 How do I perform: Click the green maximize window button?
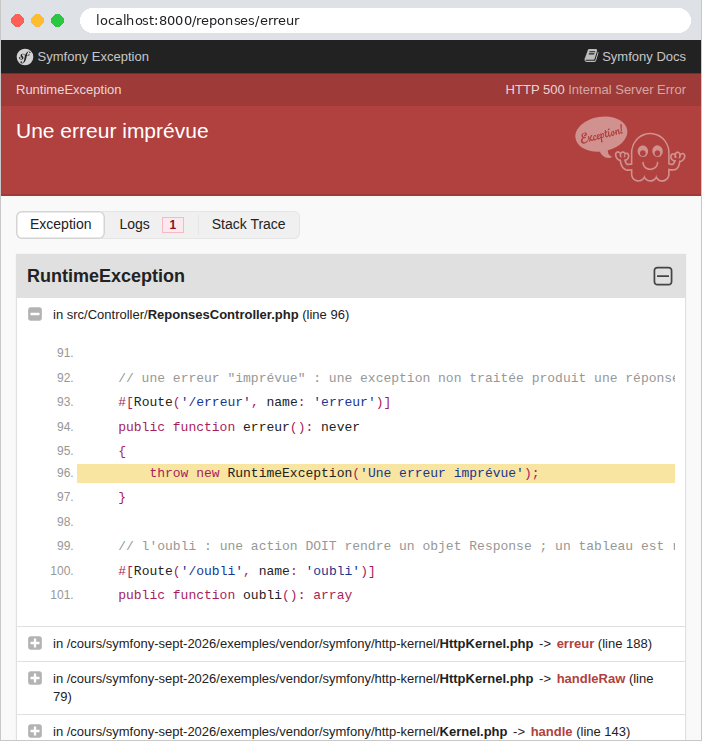click(58, 21)
